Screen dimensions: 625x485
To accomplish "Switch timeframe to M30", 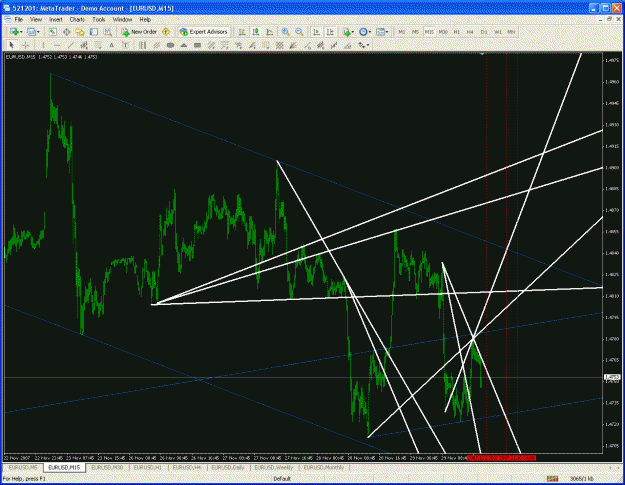I will (443, 32).
